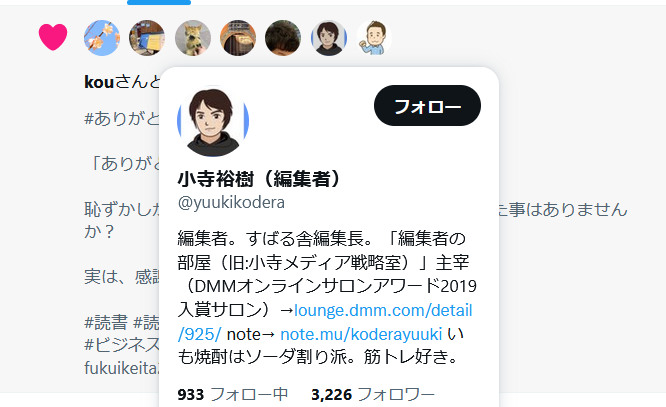Select the highlighted blue tab indicator at top
This screenshot has height=407, width=666.
click(159, 2)
